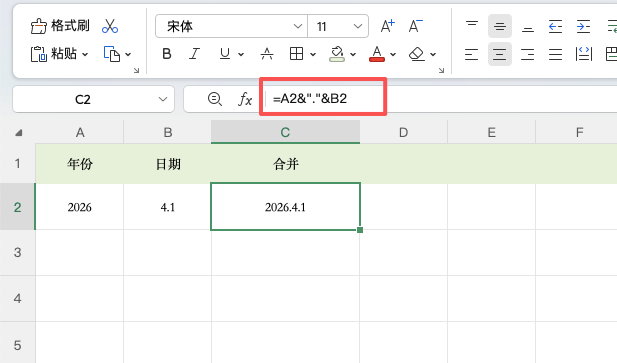
Task: Select row 2 header
Action: pyautogui.click(x=18, y=207)
